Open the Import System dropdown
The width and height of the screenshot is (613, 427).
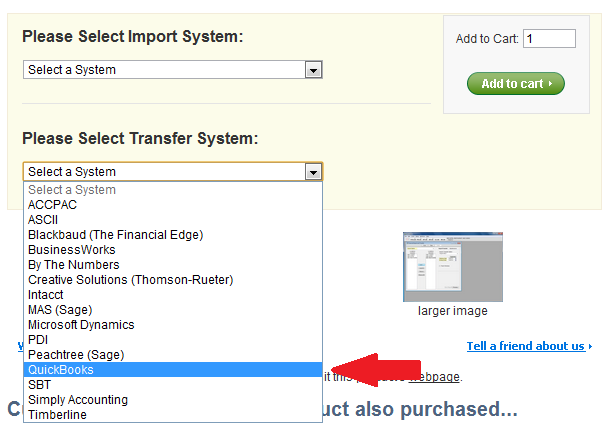point(172,70)
